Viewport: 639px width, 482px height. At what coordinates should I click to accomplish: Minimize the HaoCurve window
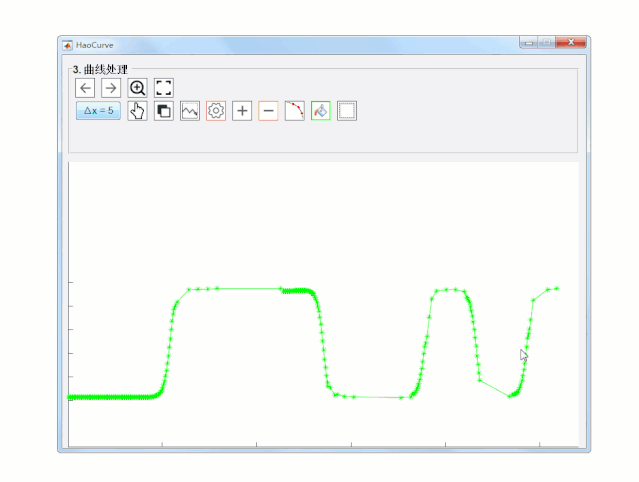(x=529, y=42)
